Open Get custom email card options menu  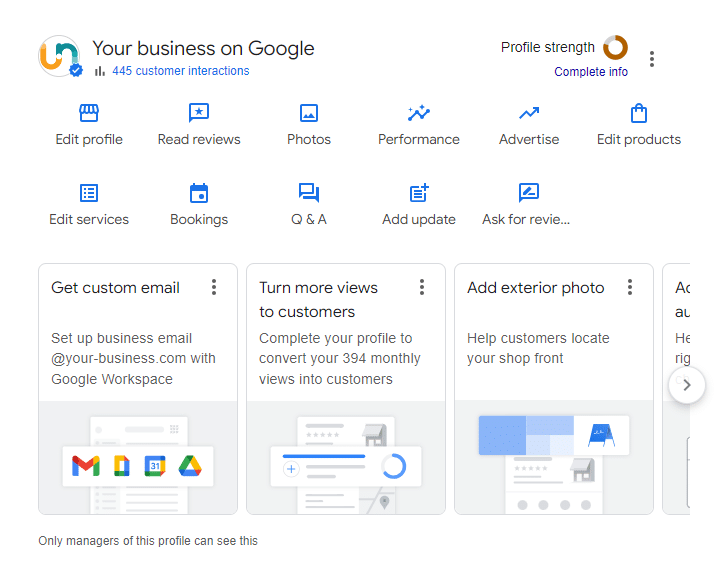click(214, 287)
